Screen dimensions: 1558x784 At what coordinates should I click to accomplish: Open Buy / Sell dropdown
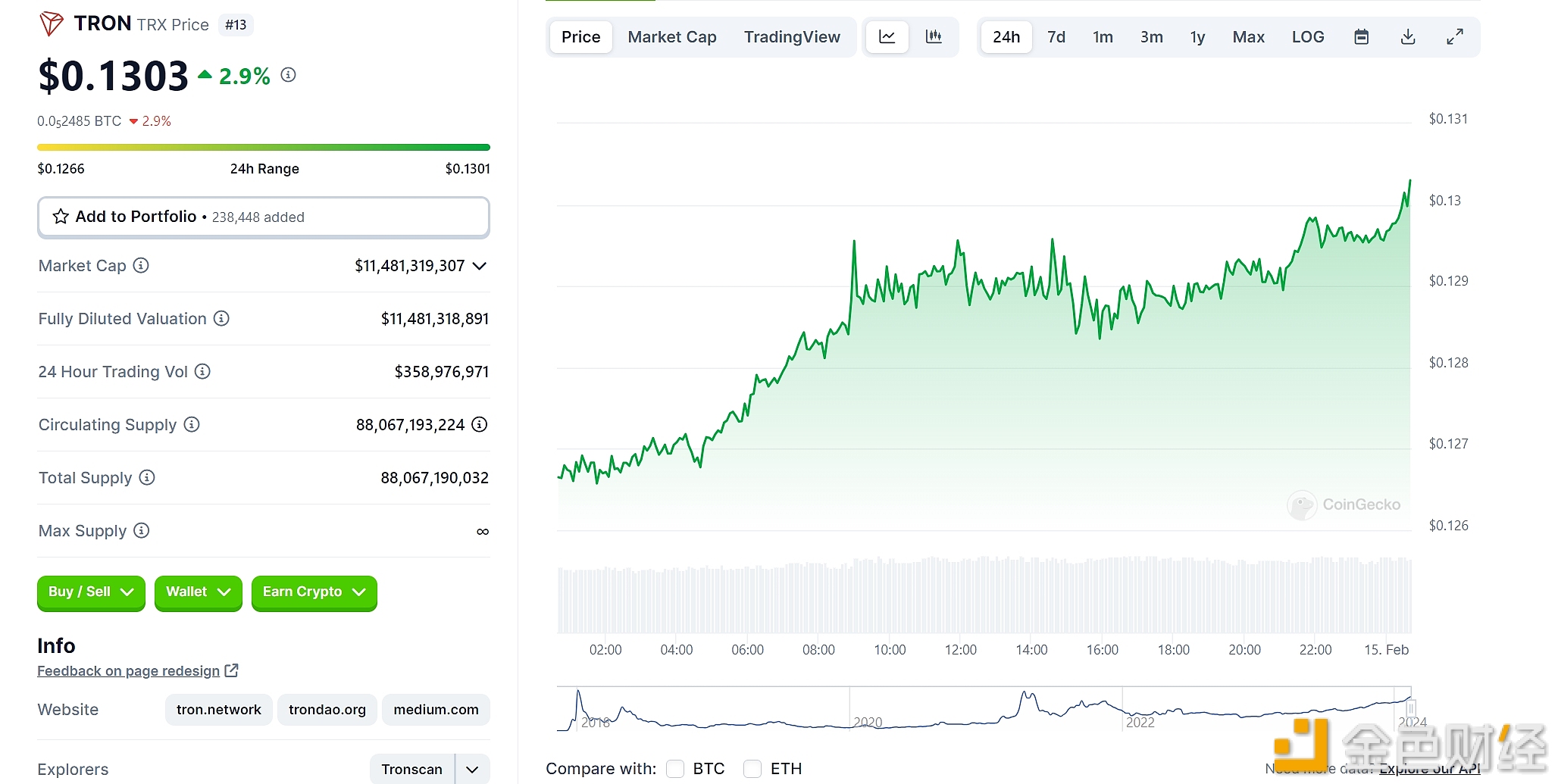coord(91,592)
